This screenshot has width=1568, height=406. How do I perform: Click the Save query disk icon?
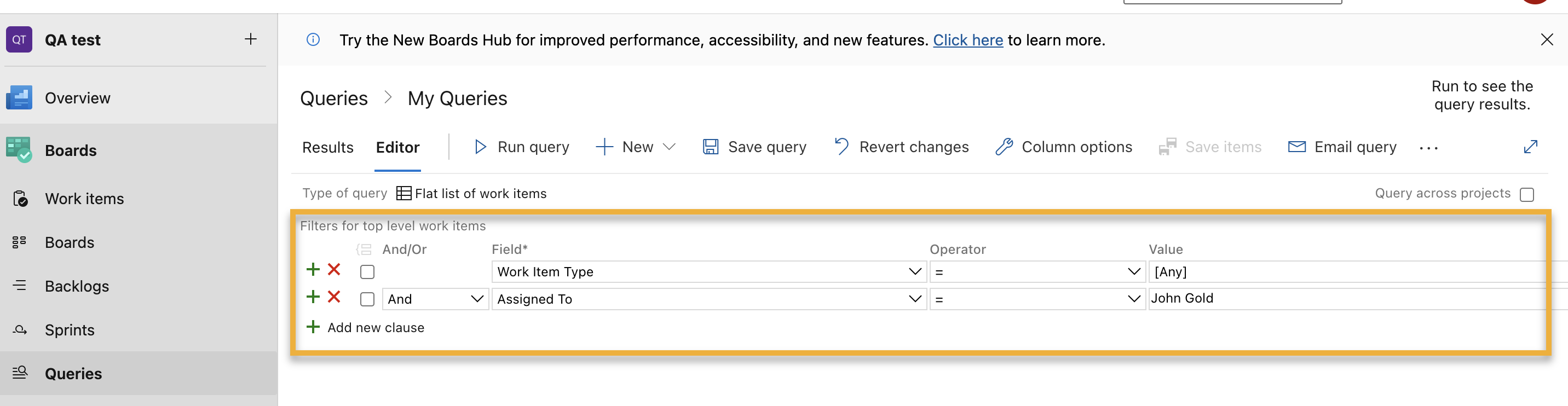tap(710, 147)
